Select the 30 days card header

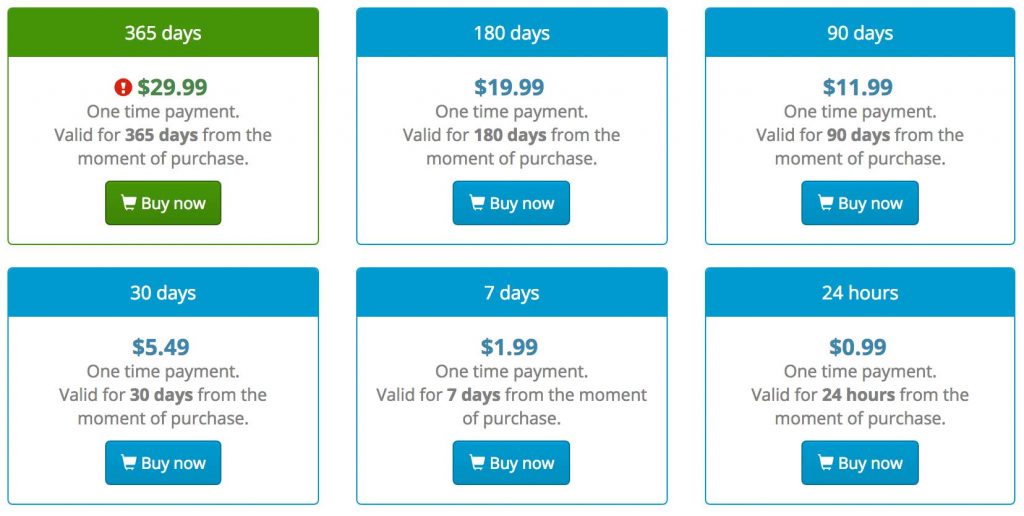(163, 293)
